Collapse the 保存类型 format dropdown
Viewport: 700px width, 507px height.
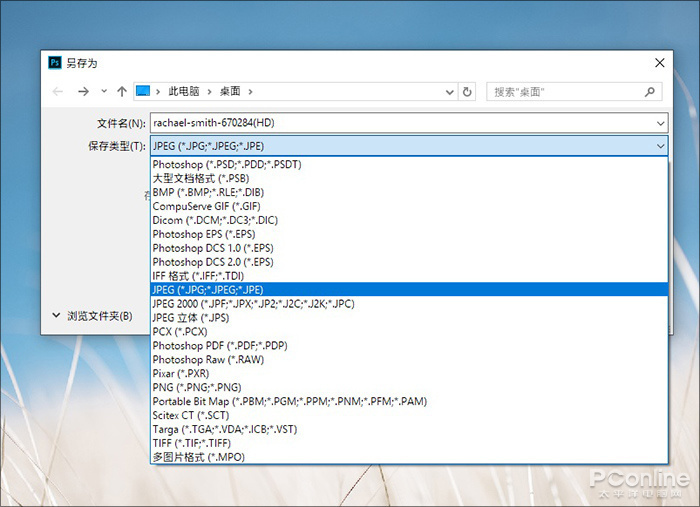tap(660, 146)
